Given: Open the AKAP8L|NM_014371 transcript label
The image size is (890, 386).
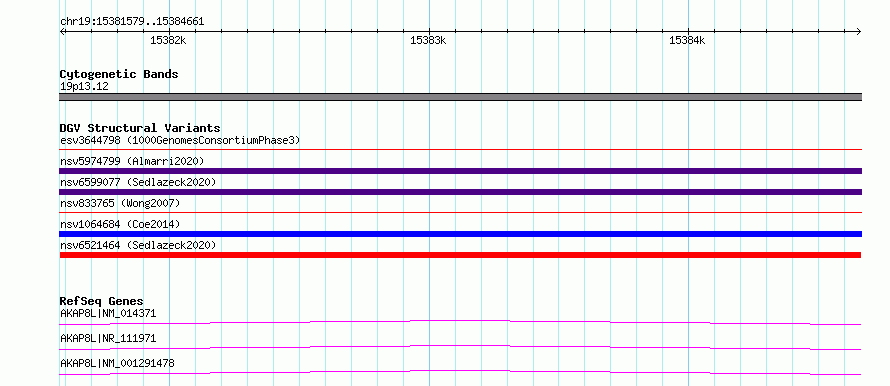Looking at the screenshot, I should pos(108,313).
